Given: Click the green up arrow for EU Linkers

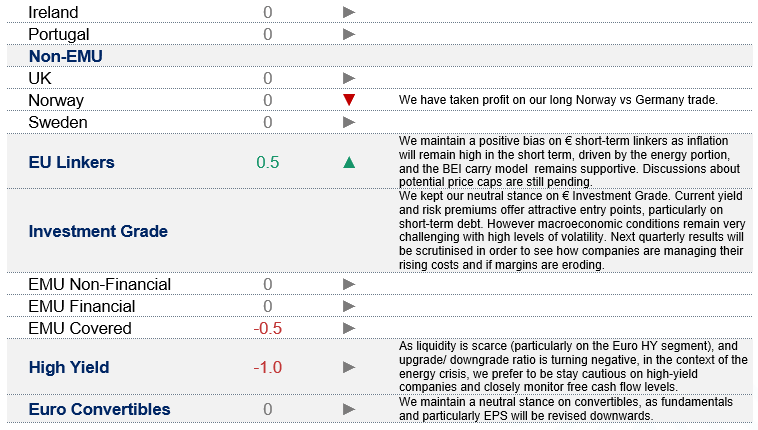Looking at the screenshot, I should [x=349, y=162].
